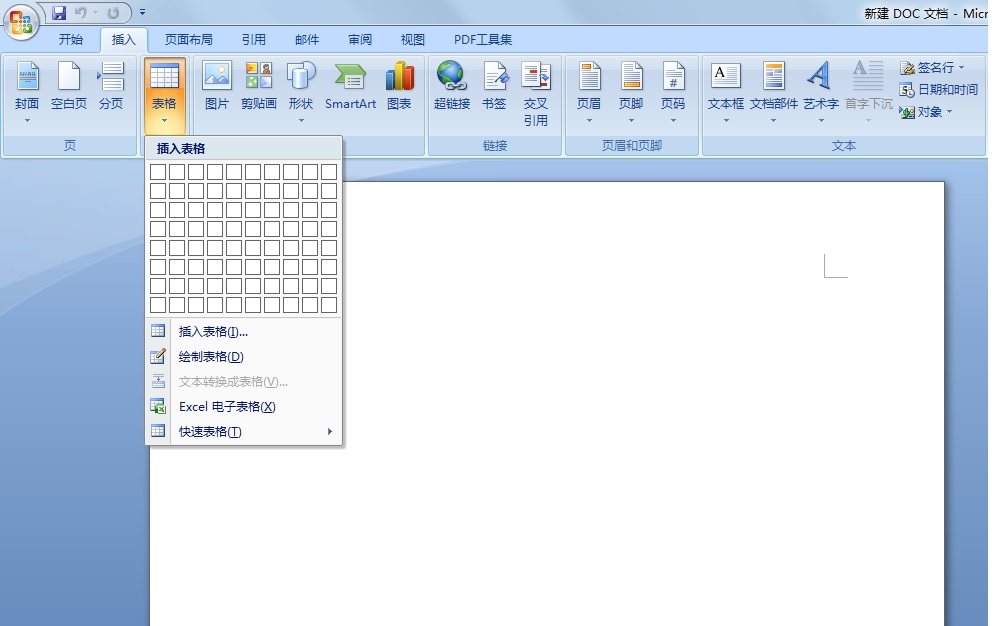Insert a page break (分页)
Viewport: 995px width, 626px height.
(111, 85)
